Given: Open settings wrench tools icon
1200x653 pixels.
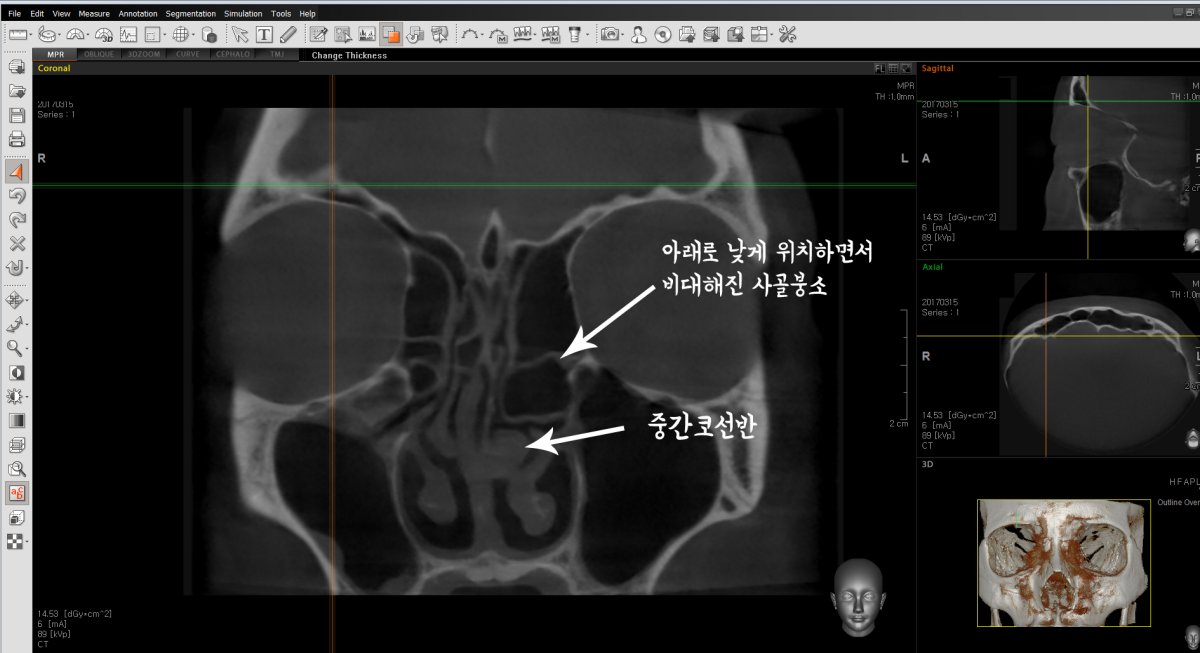Looking at the screenshot, I should point(786,34).
